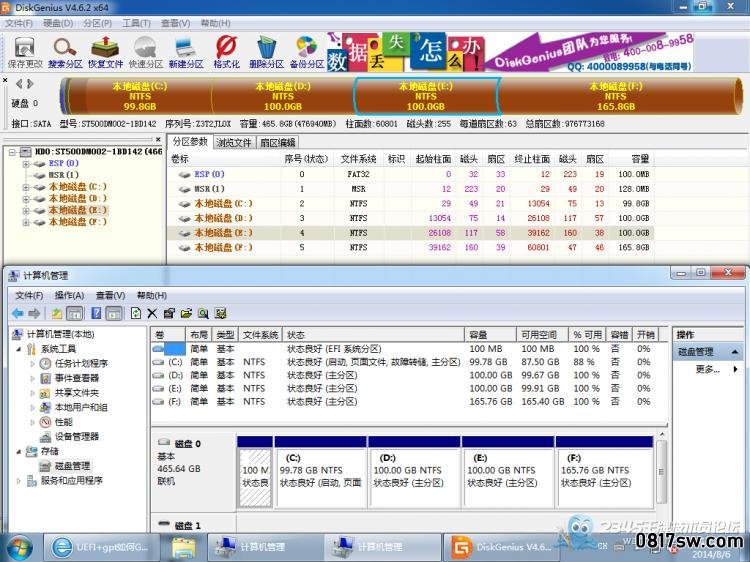The height and width of the screenshot is (562, 750).
Task: Click the blue help icon in toolbar
Action: [x=96, y=313]
